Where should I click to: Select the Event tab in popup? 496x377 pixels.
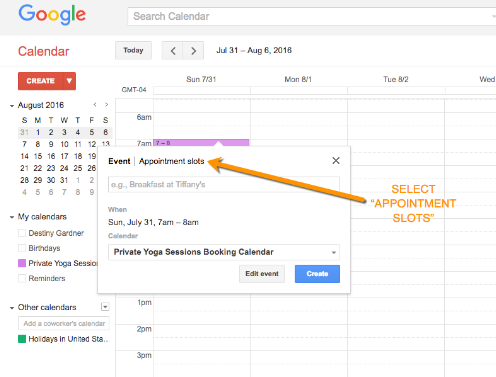pos(119,161)
